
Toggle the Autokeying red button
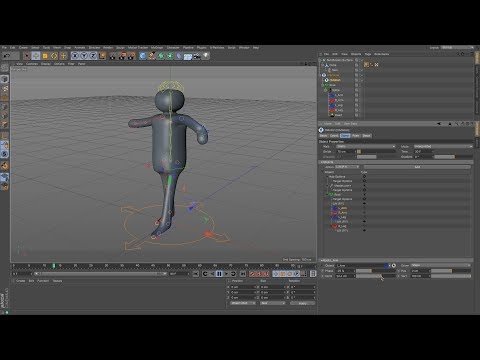[x=259, y=274]
